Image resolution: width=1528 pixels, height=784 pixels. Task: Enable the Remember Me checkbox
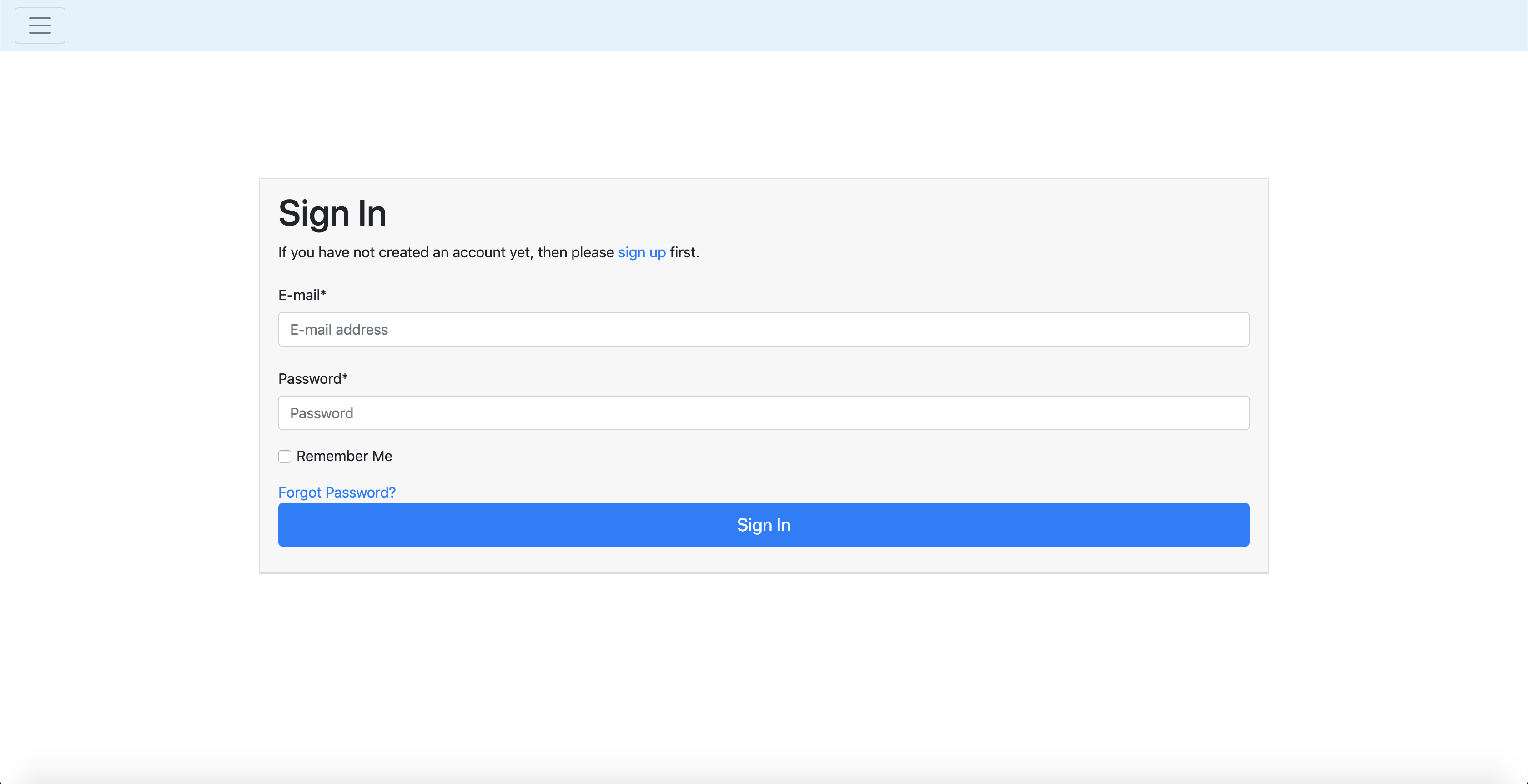pos(285,456)
